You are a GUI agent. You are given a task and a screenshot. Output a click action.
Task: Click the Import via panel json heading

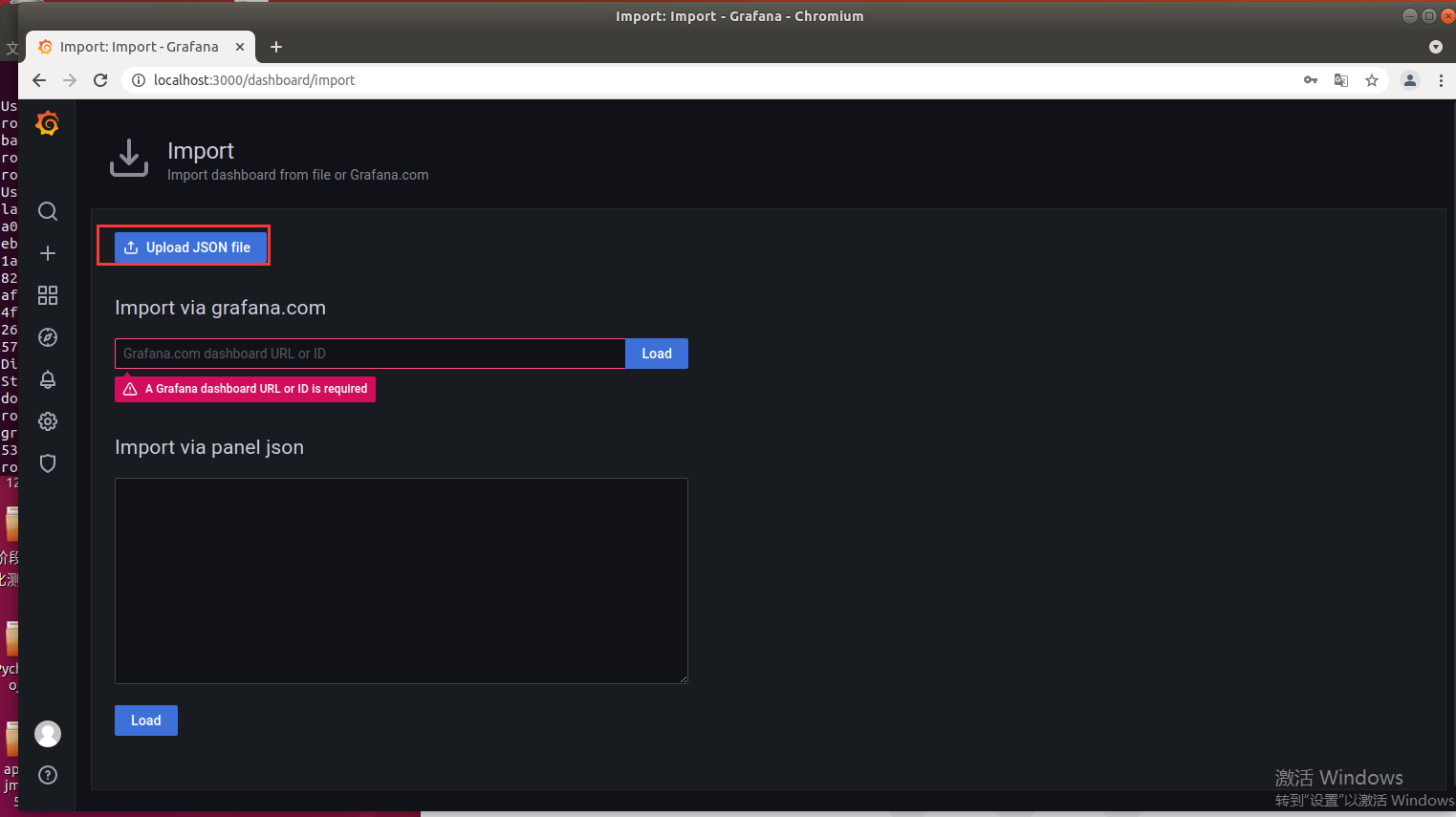click(209, 447)
